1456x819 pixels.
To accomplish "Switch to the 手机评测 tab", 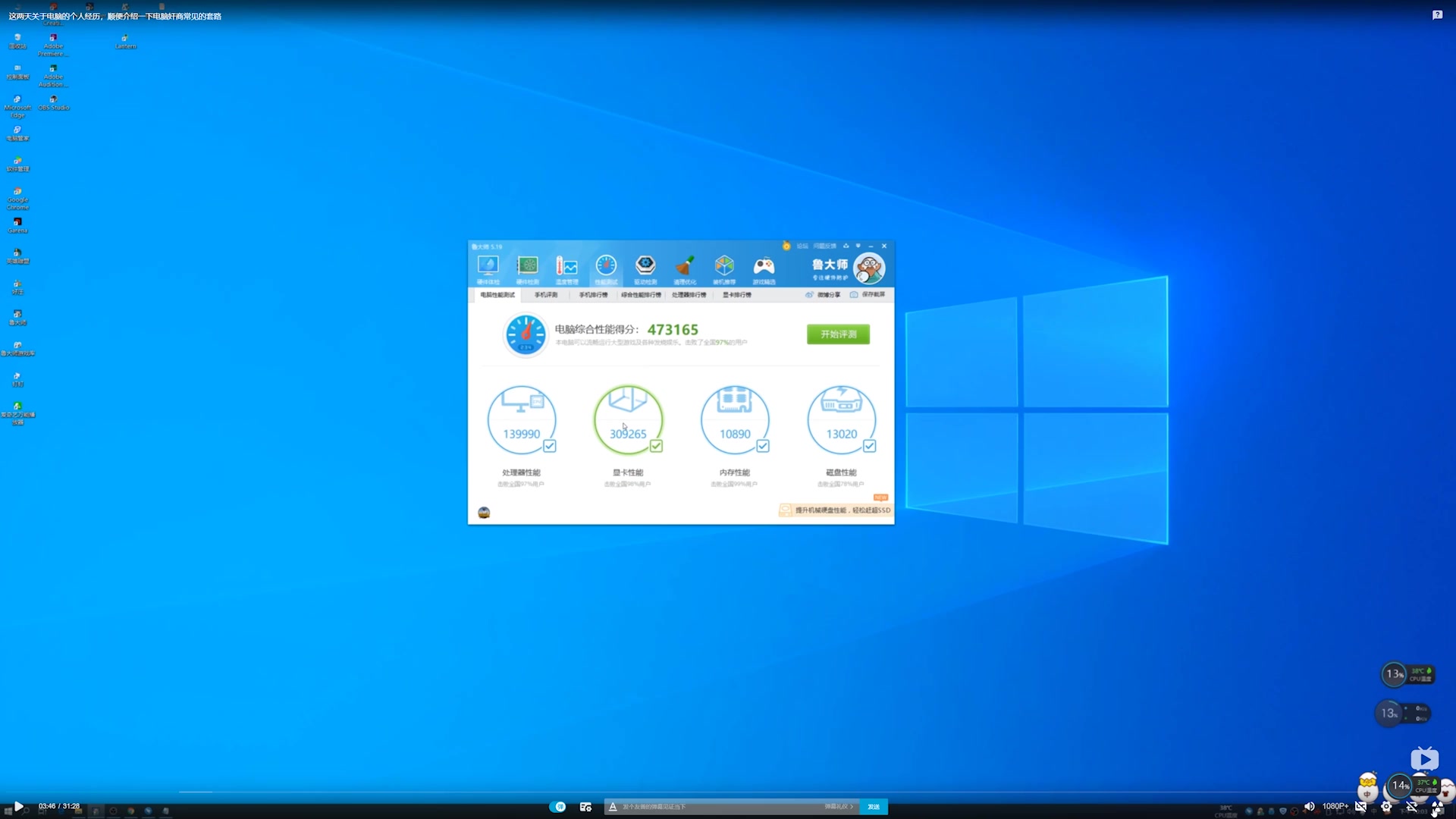I will pos(545,295).
